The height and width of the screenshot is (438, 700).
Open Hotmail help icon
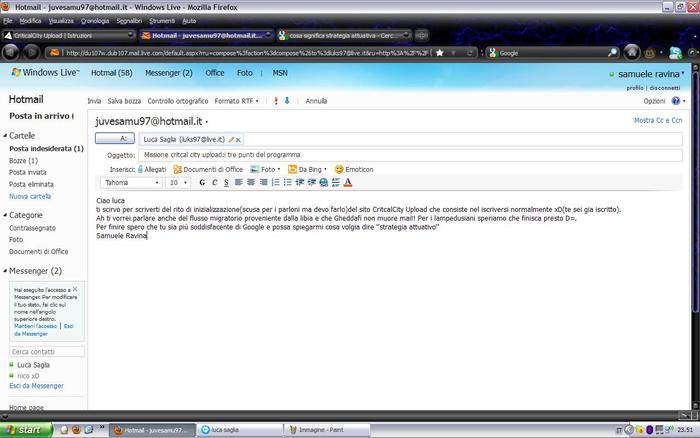click(x=676, y=101)
